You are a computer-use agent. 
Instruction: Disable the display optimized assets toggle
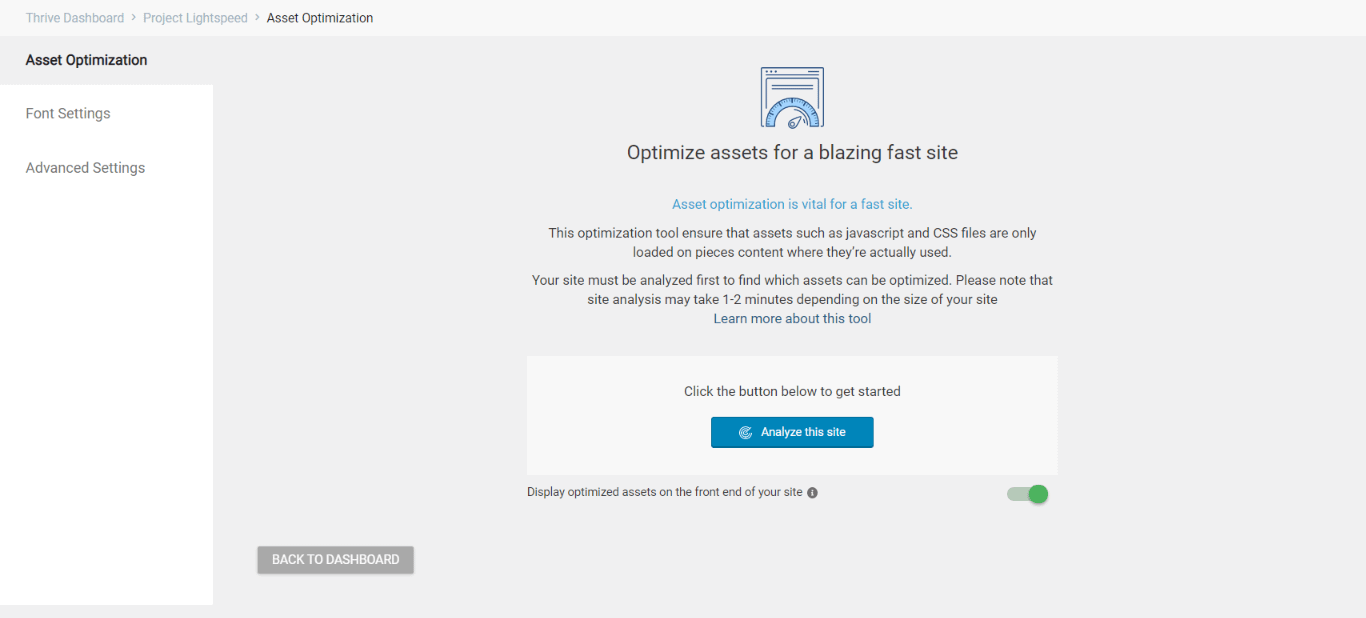click(1028, 494)
